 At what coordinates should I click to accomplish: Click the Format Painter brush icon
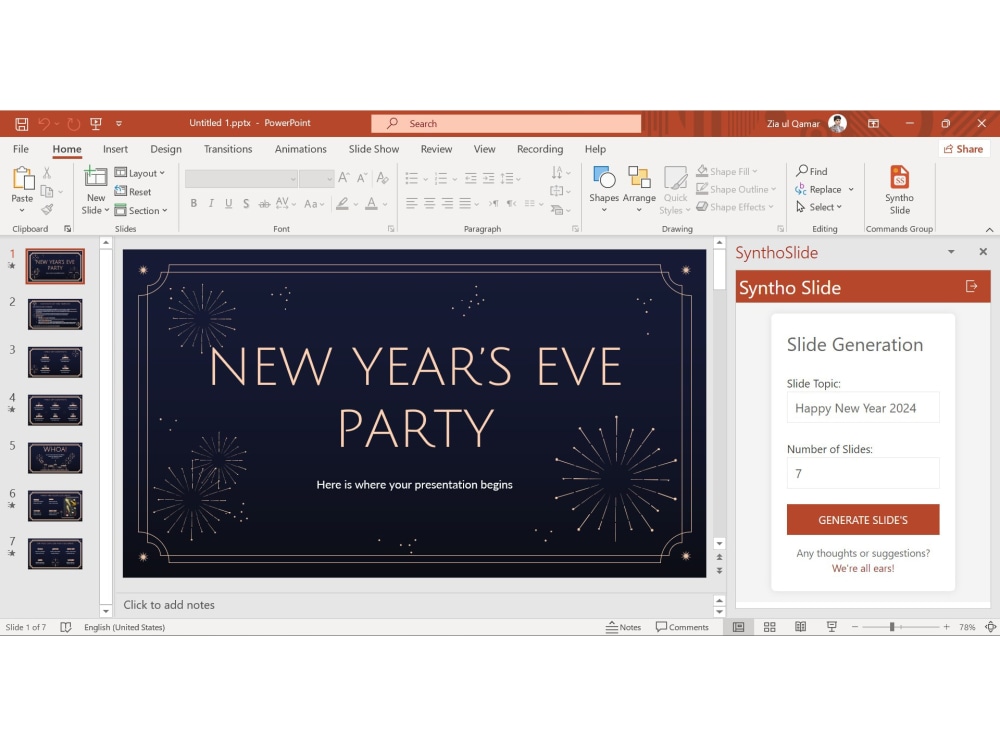point(47,209)
